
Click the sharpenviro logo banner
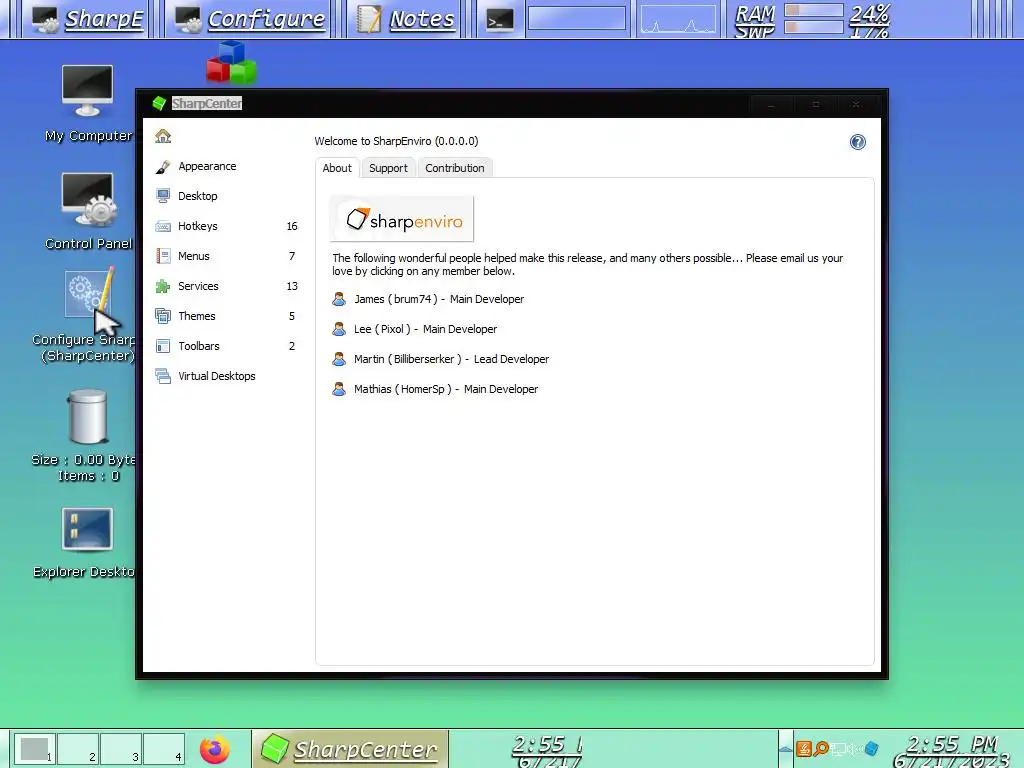(402, 219)
